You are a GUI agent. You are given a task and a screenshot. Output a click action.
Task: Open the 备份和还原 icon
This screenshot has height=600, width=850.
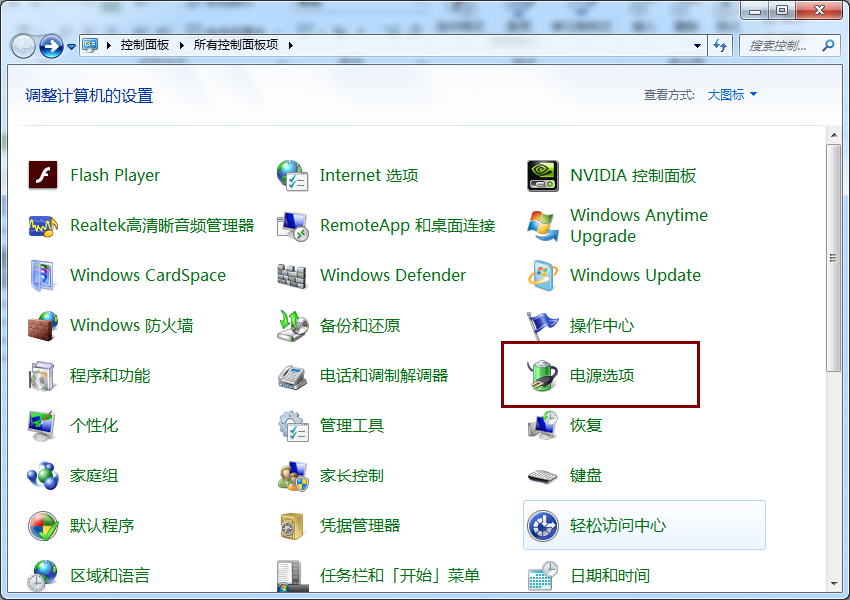point(293,326)
